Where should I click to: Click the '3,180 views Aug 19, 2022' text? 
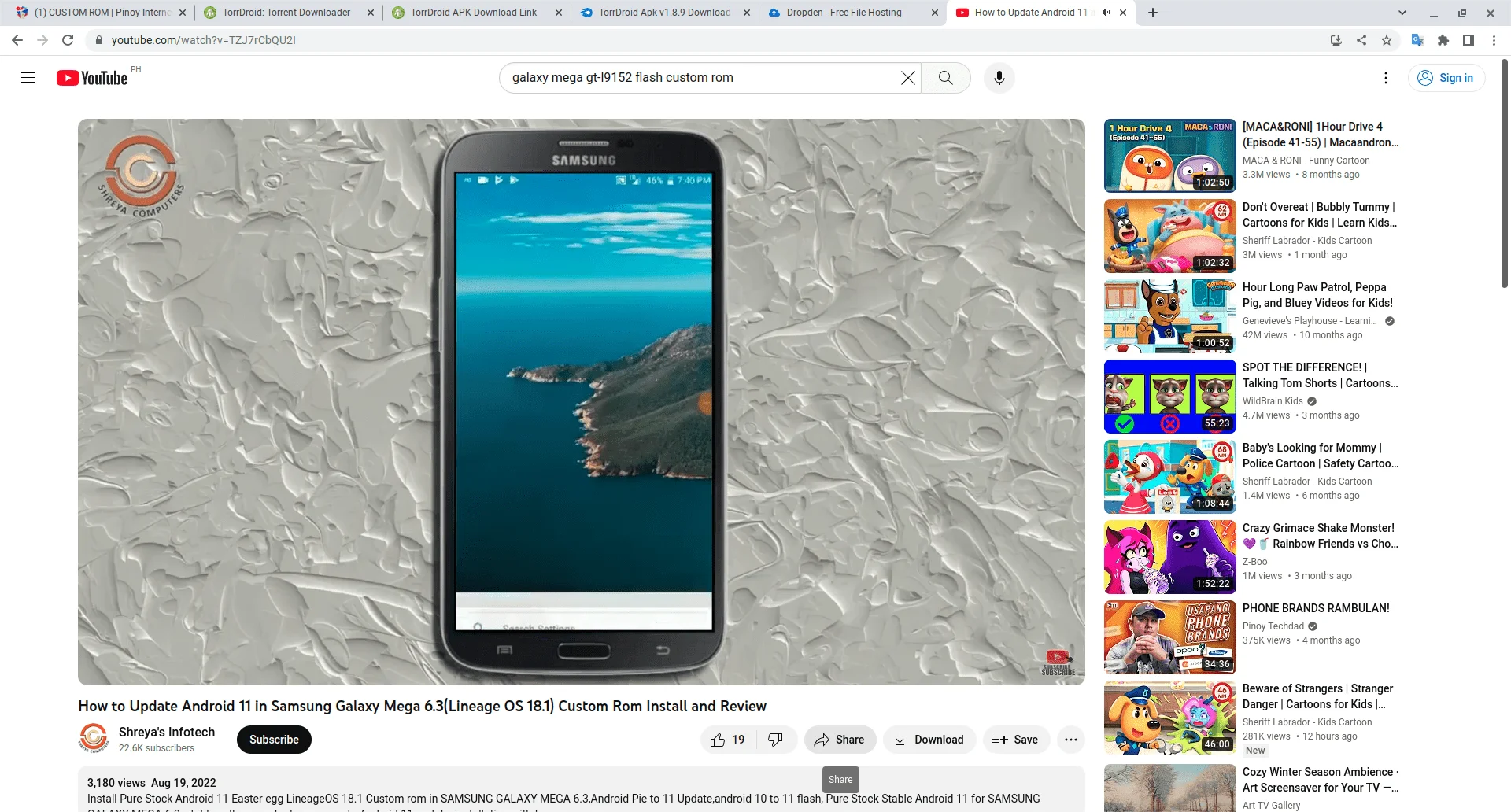pyautogui.click(x=152, y=783)
